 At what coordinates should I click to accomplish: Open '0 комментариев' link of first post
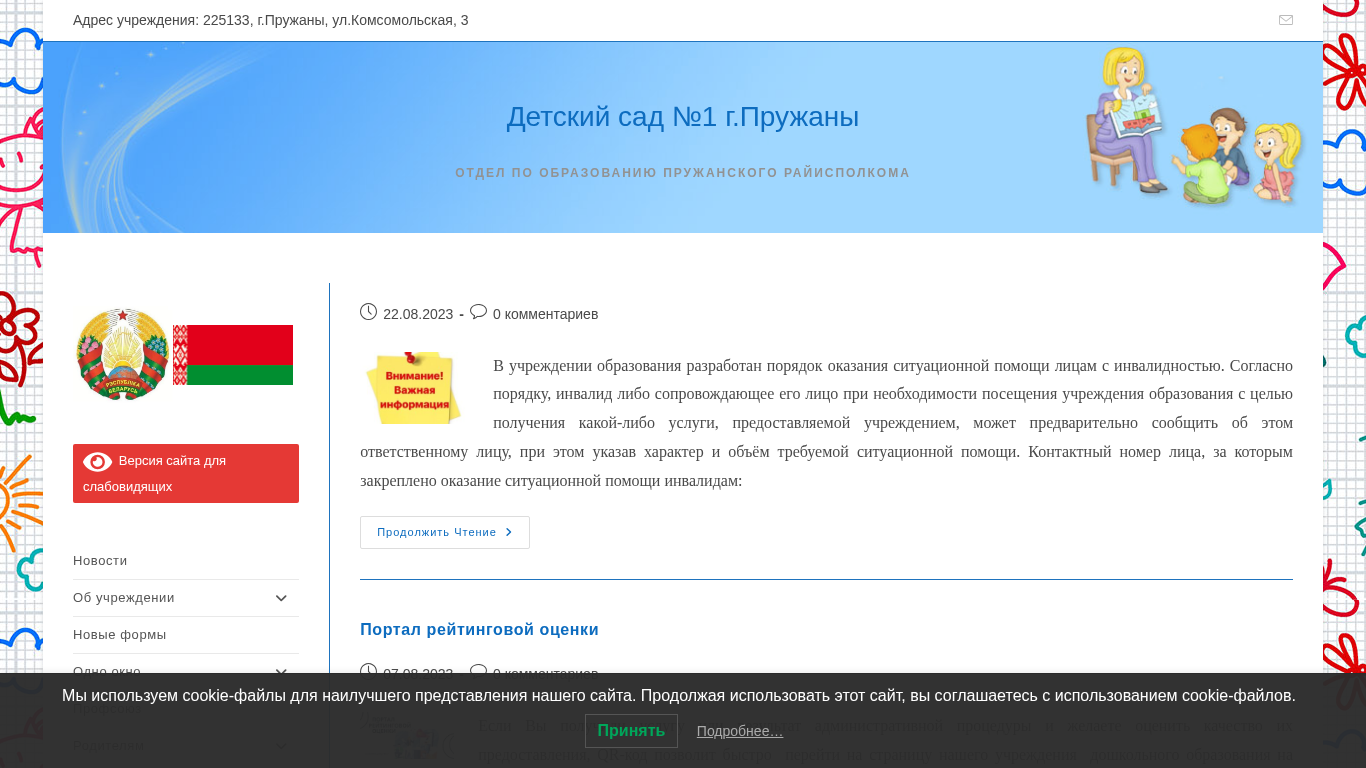pos(546,314)
